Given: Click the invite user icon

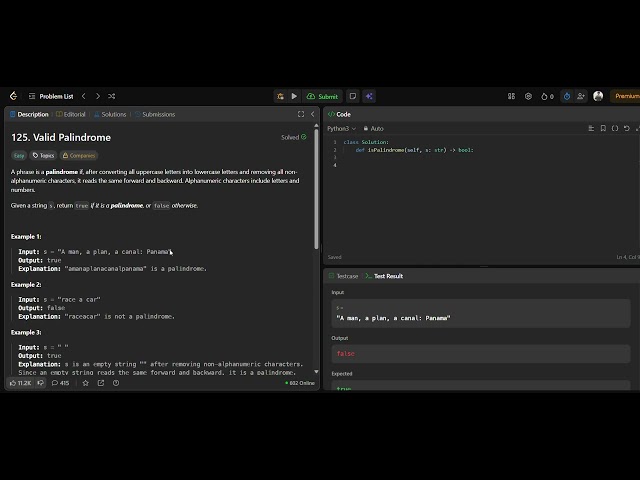Looking at the screenshot, I should (580, 96).
